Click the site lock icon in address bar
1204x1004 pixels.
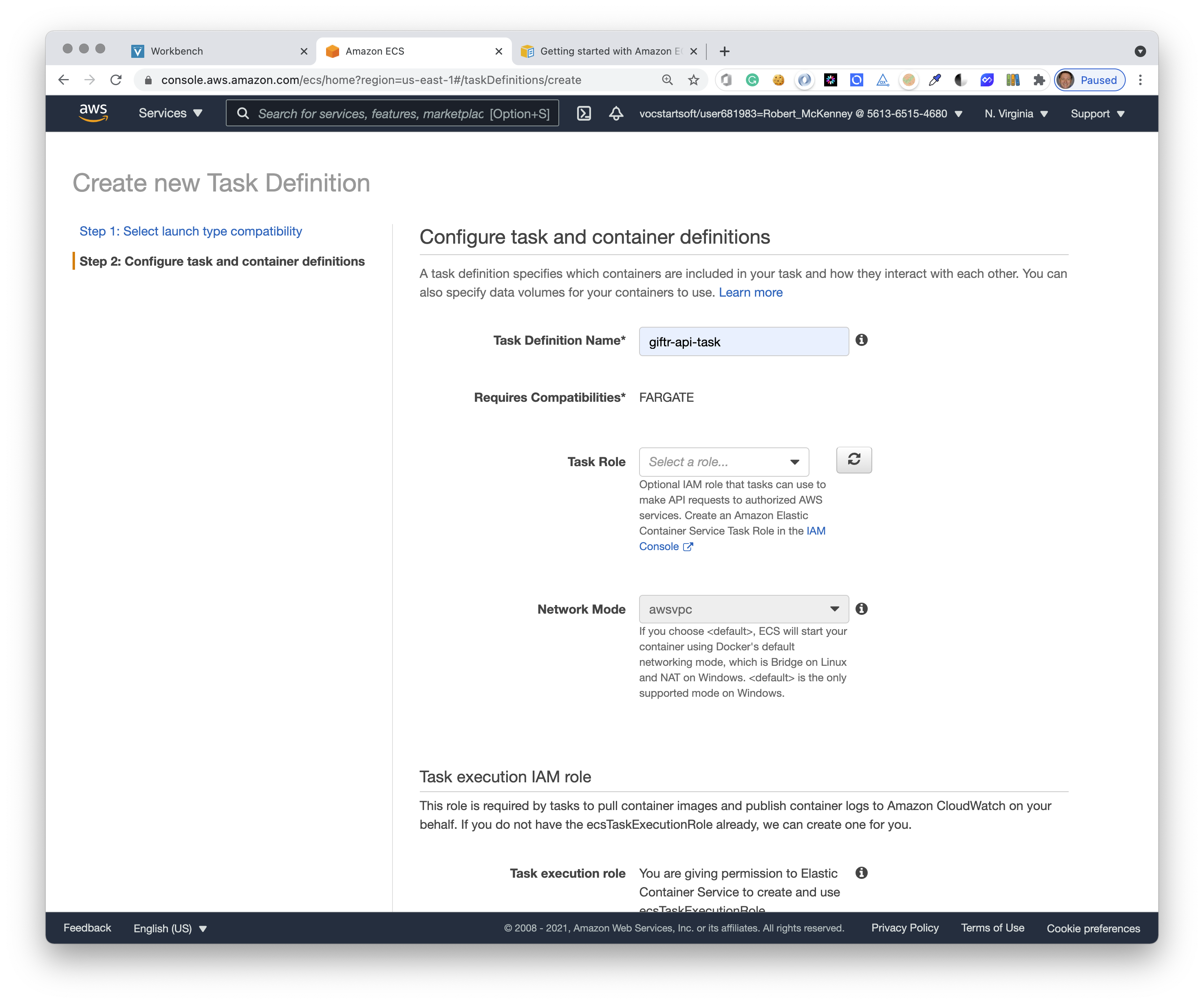click(148, 80)
